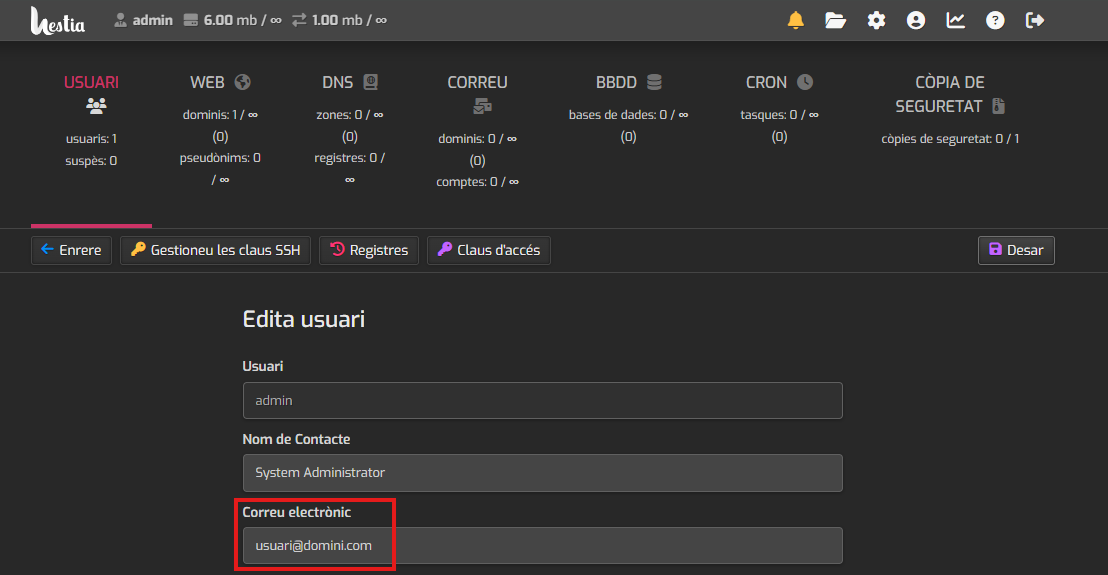This screenshot has height=575, width=1108.
Task: Open the CÒPIA DE SEGURETAT tab
Action: coord(949,93)
